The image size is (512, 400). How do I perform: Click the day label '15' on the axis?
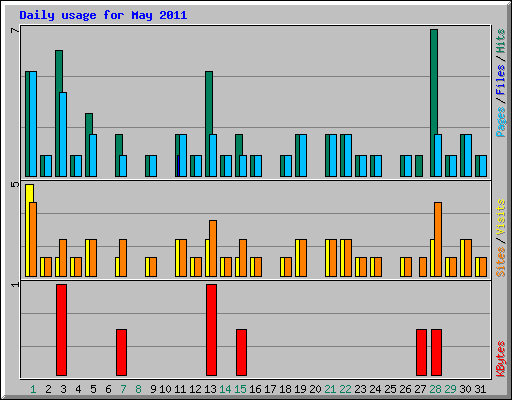point(240,389)
